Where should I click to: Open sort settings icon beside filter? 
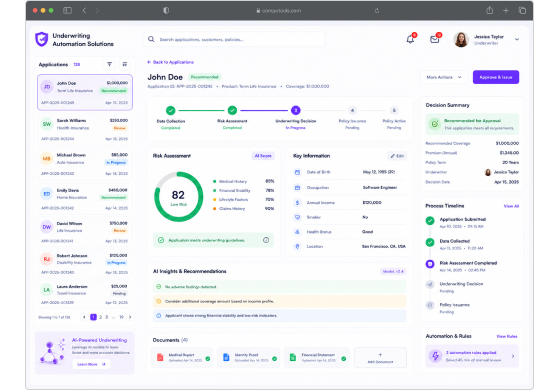pyautogui.click(x=125, y=64)
